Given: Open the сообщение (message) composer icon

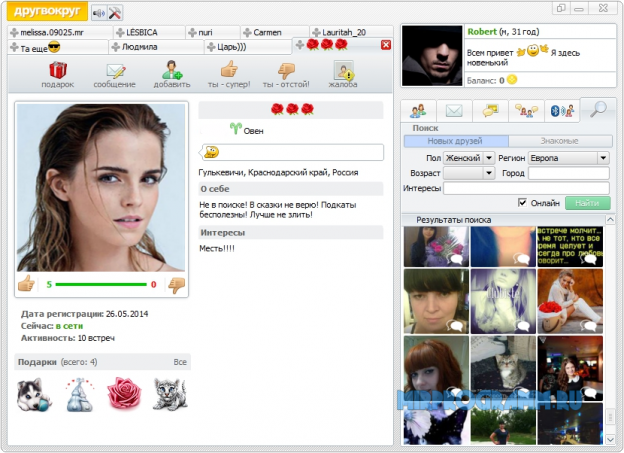Looking at the screenshot, I should tap(115, 71).
